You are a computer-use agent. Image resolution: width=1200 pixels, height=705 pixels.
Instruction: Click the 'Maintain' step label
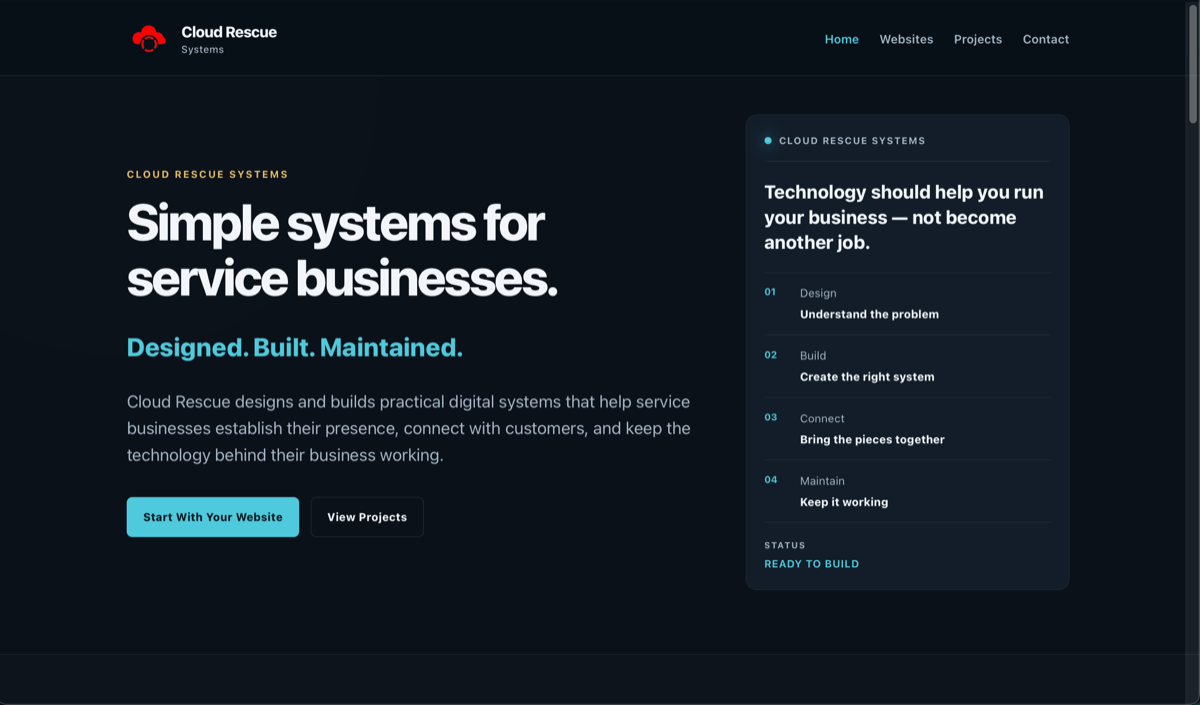tap(822, 481)
